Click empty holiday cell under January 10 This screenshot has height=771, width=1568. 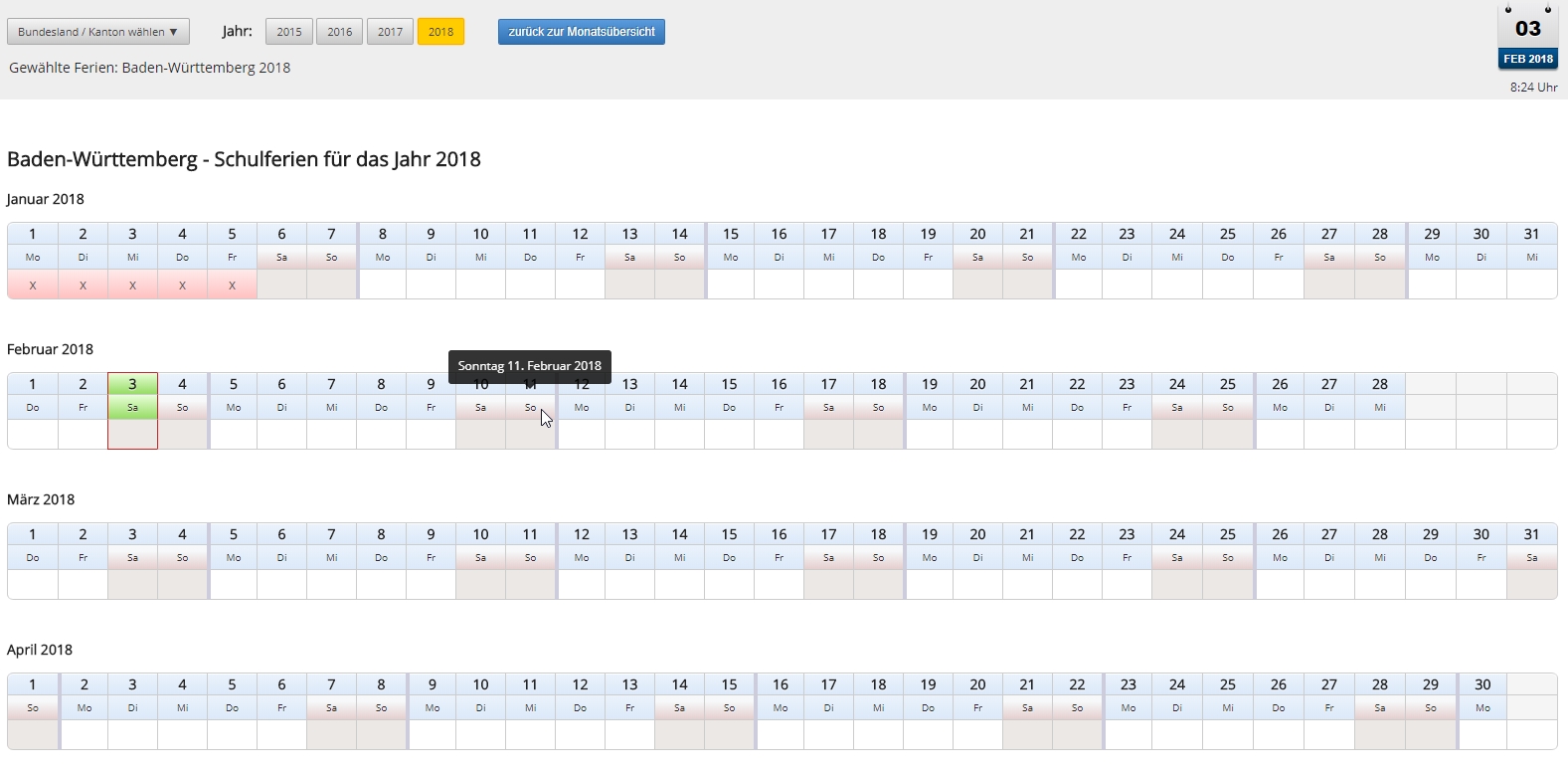pyautogui.click(x=480, y=285)
